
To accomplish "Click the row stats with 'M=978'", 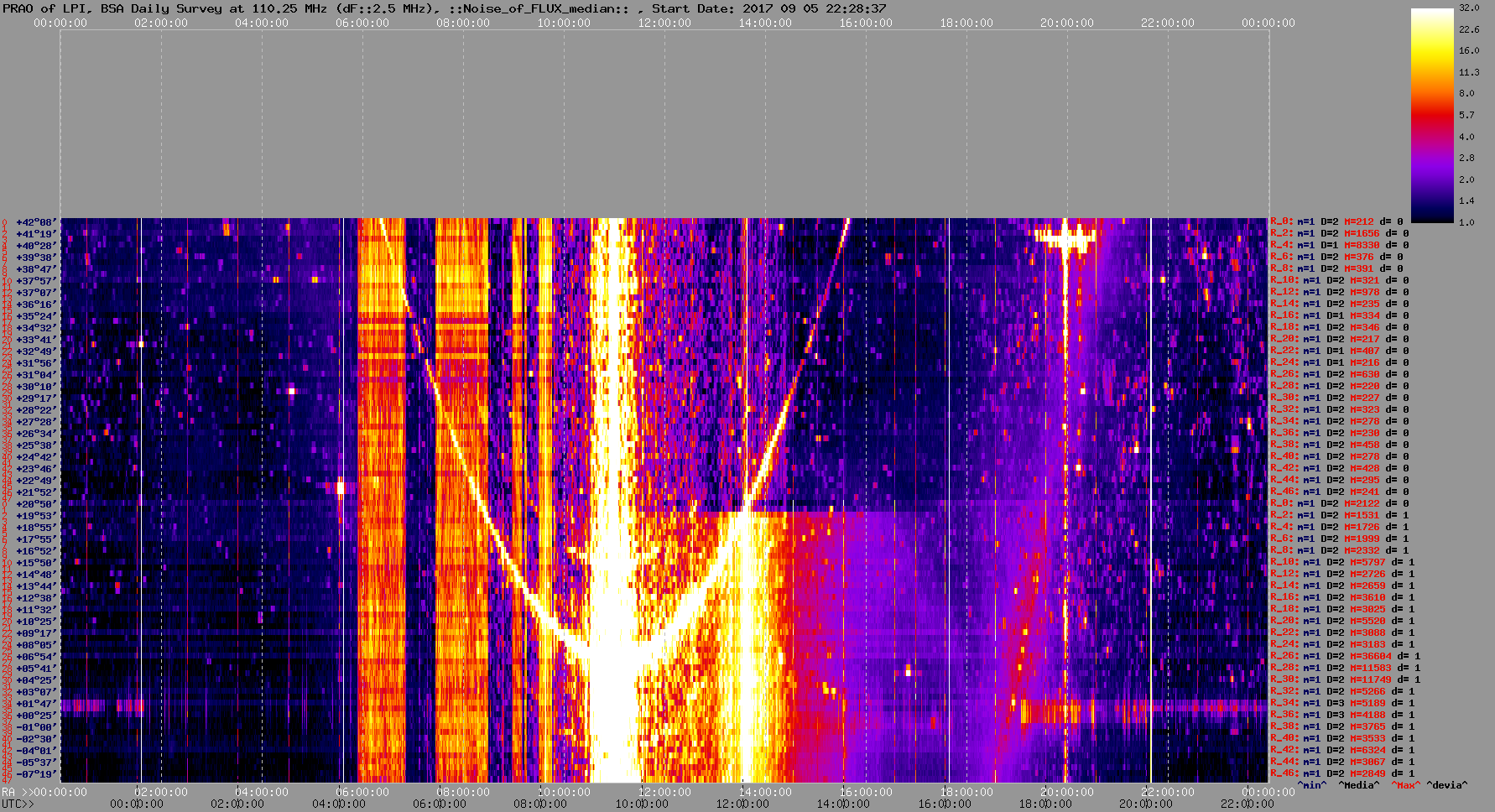I will pos(1340,292).
